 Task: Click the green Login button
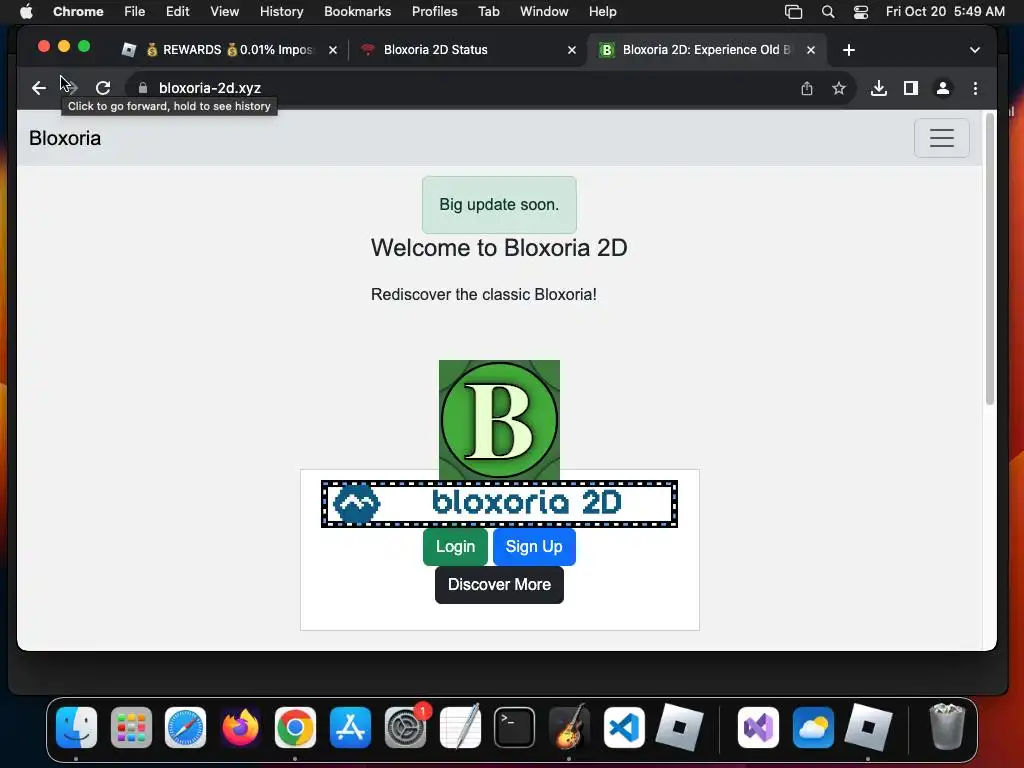pyautogui.click(x=455, y=547)
